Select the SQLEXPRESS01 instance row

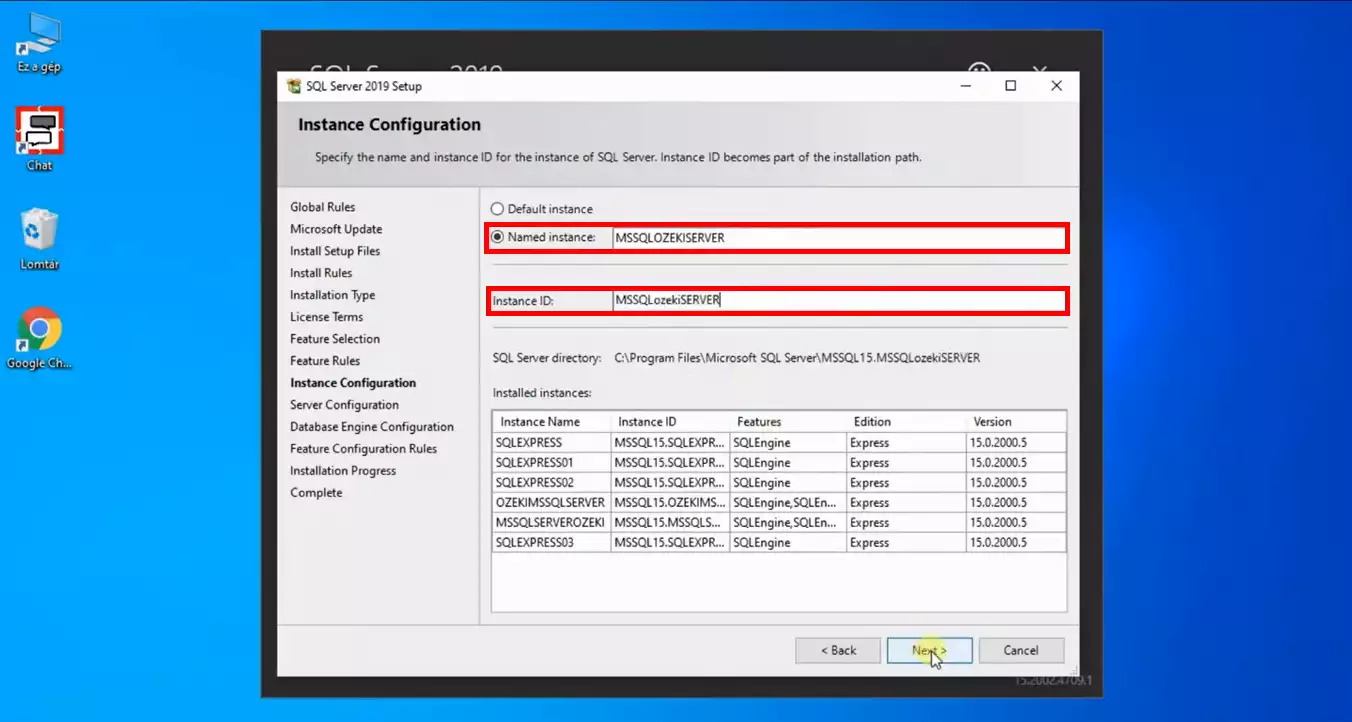click(779, 463)
